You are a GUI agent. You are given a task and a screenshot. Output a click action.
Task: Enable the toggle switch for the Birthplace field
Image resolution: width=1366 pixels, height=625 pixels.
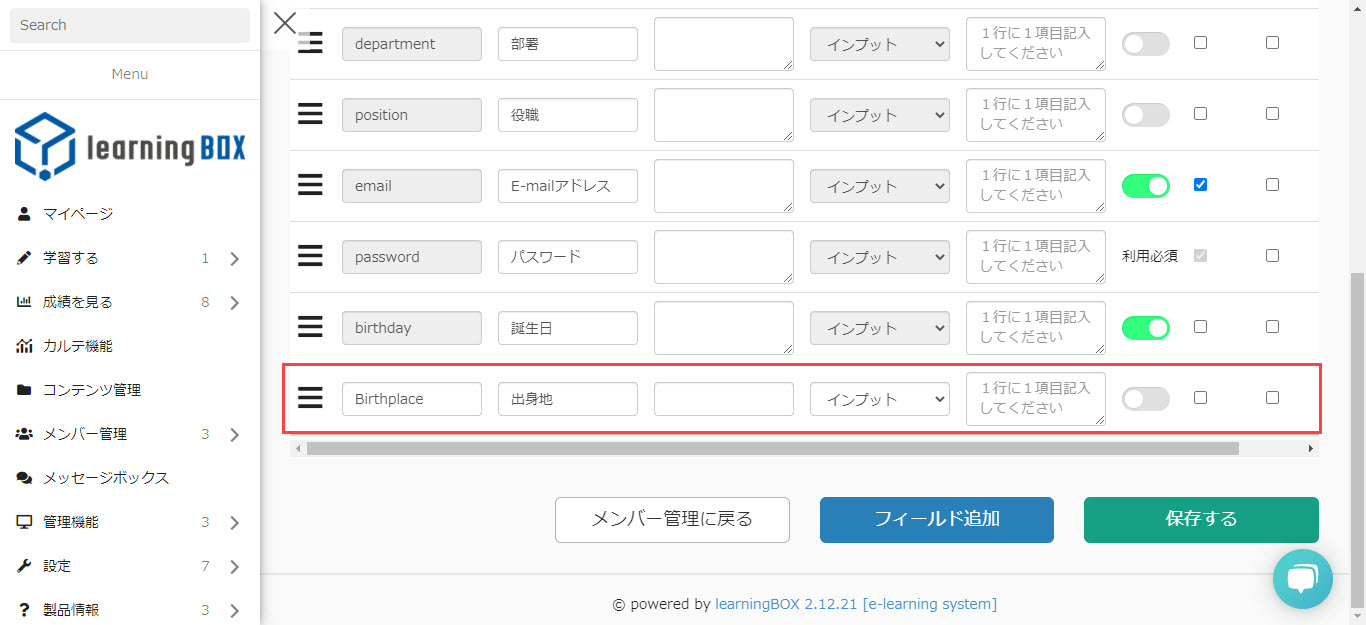(1145, 399)
